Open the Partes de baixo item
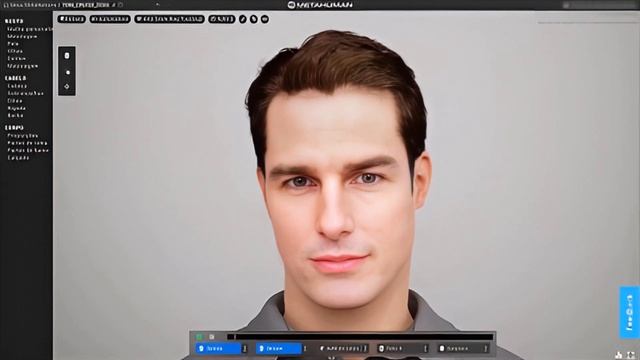 coord(28,150)
